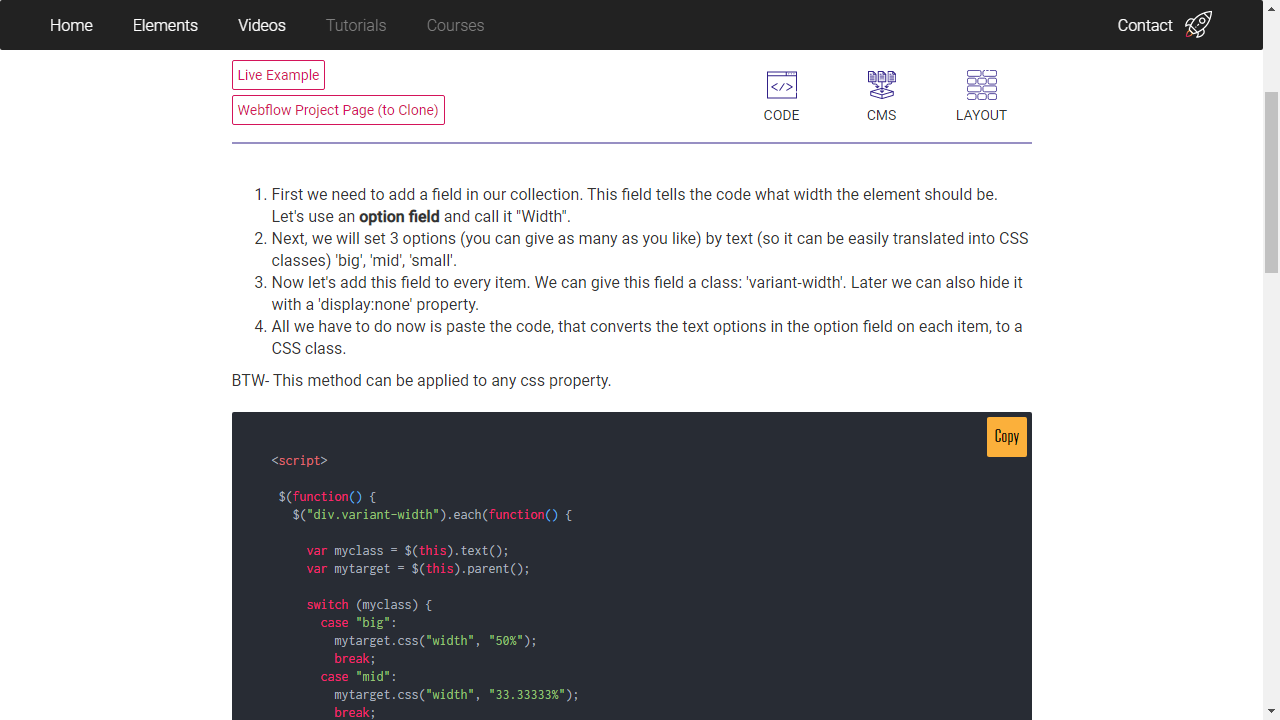
Task: Click the Live Example button
Action: pos(278,75)
